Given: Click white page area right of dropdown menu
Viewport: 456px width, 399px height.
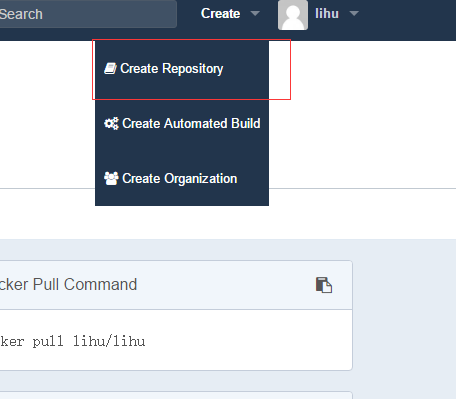Looking at the screenshot, I should [363, 133].
